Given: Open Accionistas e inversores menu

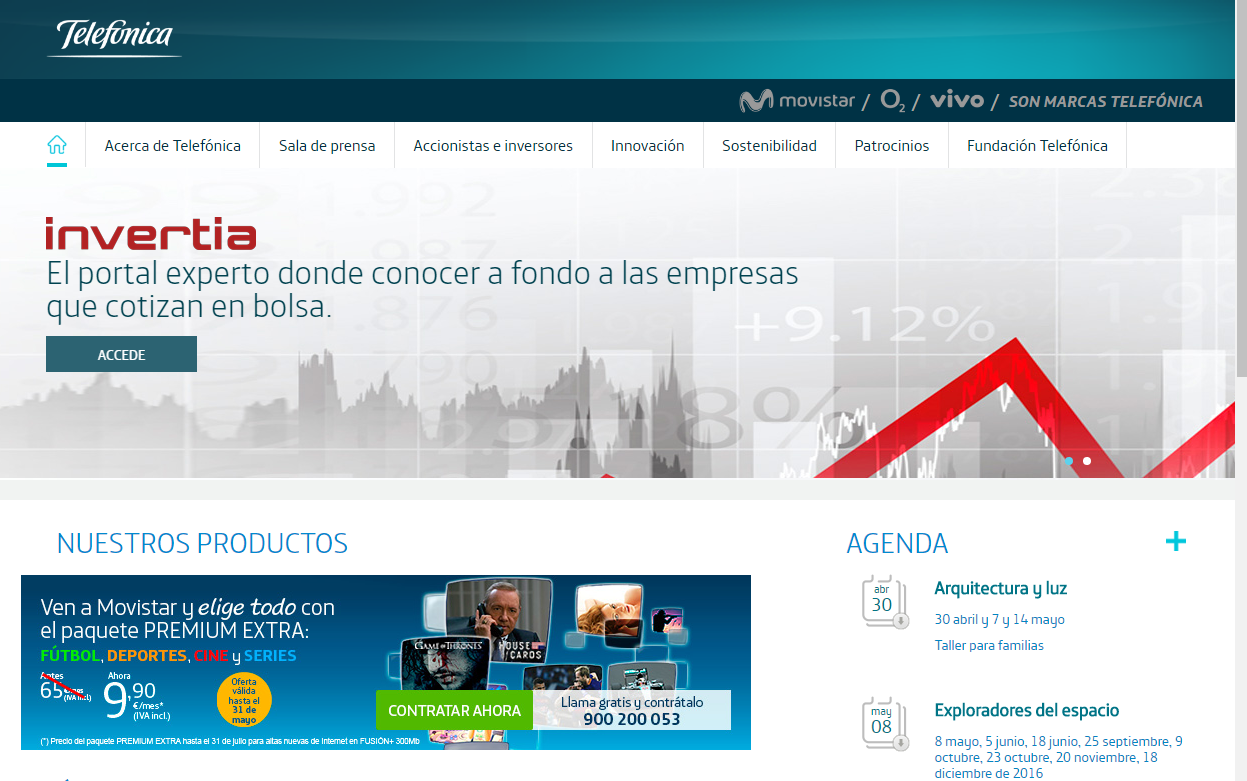Looking at the screenshot, I should pos(493,145).
